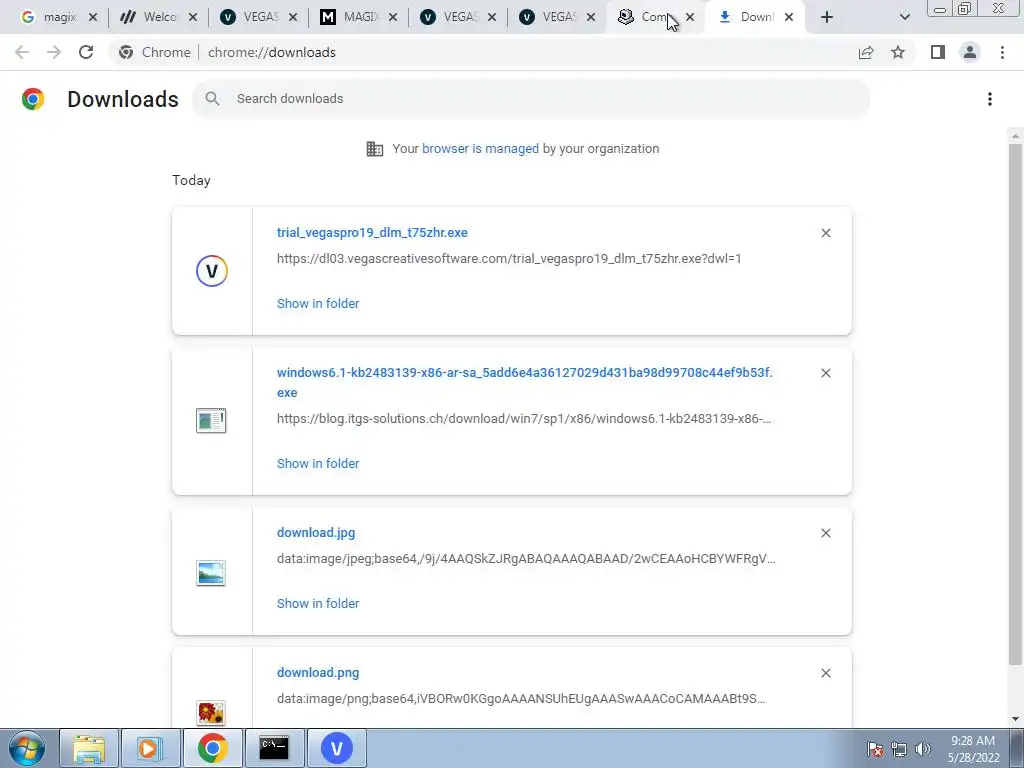The width and height of the screenshot is (1024, 768).
Task: Click the Chrome logo beside Downloads
Action: 33,99
